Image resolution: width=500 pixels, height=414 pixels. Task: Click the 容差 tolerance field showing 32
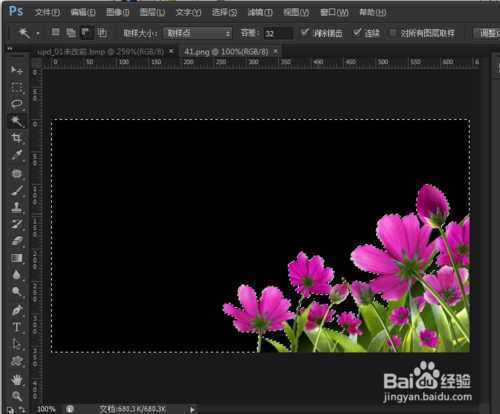[x=278, y=33]
